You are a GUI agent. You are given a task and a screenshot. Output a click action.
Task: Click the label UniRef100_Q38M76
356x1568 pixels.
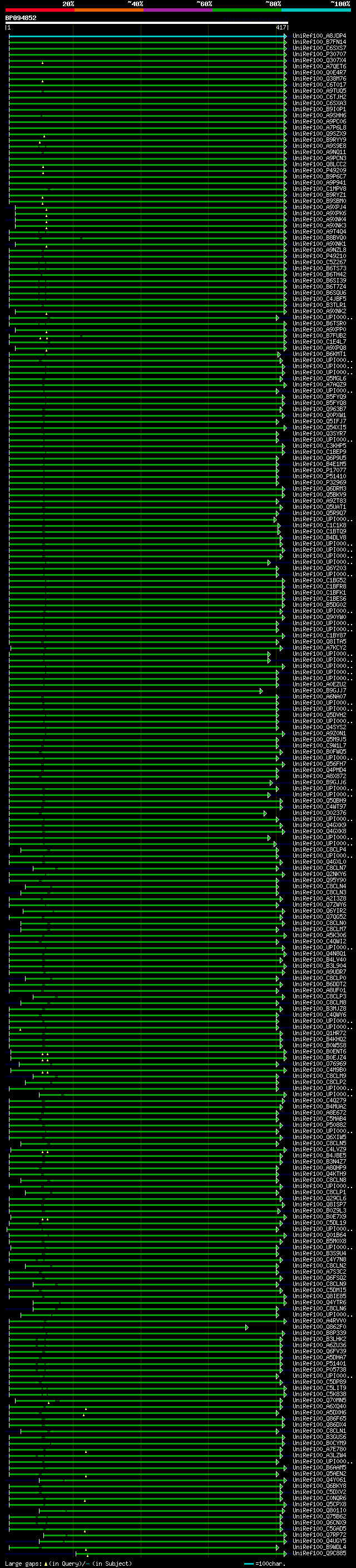pos(319,78)
